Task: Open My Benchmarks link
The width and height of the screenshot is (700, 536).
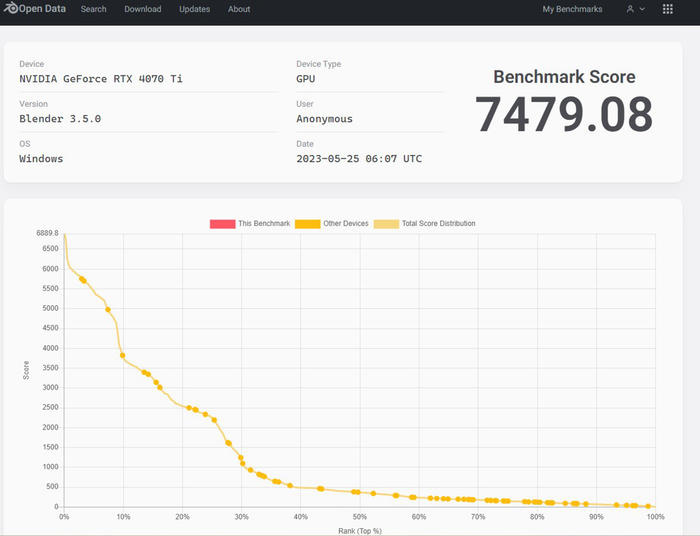Action: pyautogui.click(x=572, y=9)
